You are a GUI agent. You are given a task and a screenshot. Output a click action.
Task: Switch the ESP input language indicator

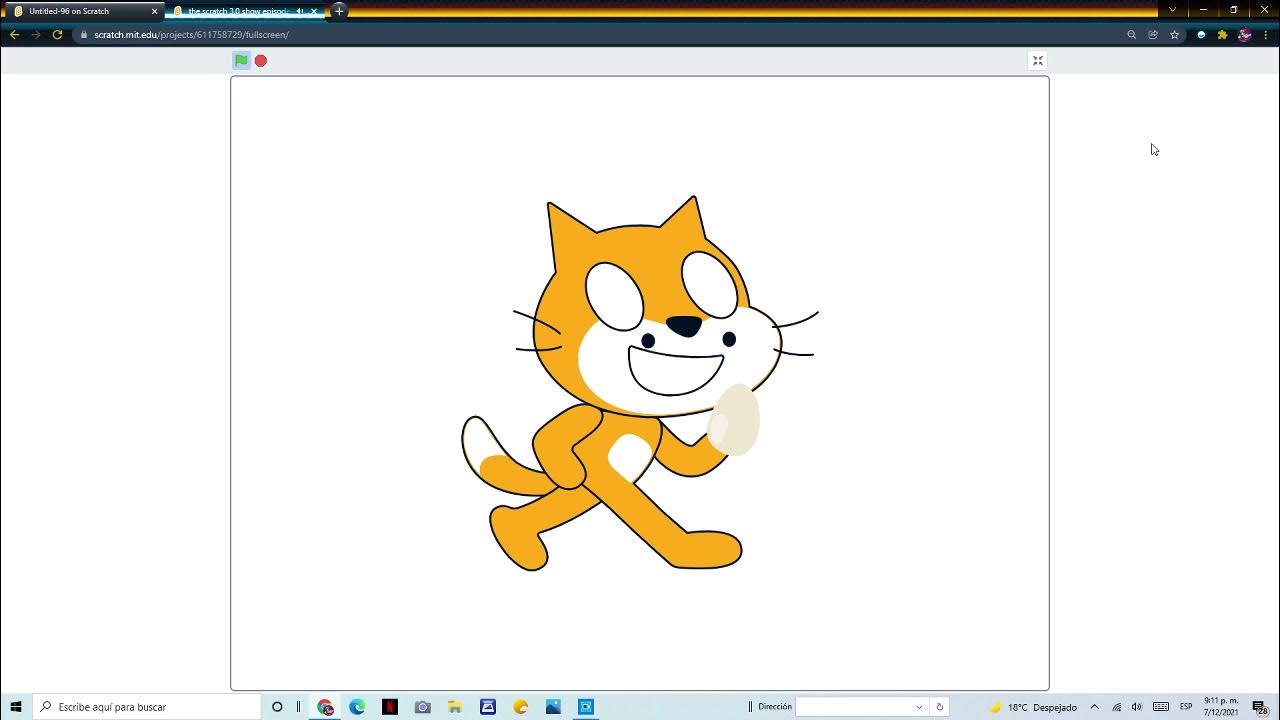pos(1186,707)
